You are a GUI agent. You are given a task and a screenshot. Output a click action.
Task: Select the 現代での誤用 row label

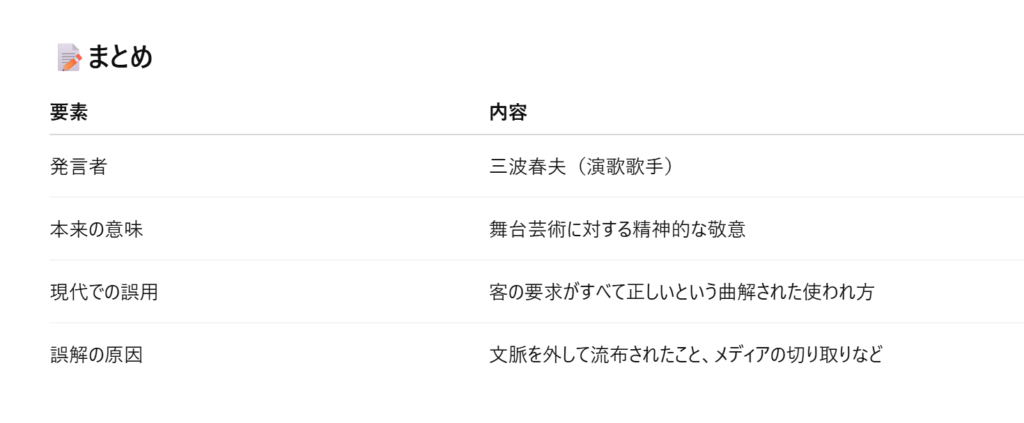point(104,293)
